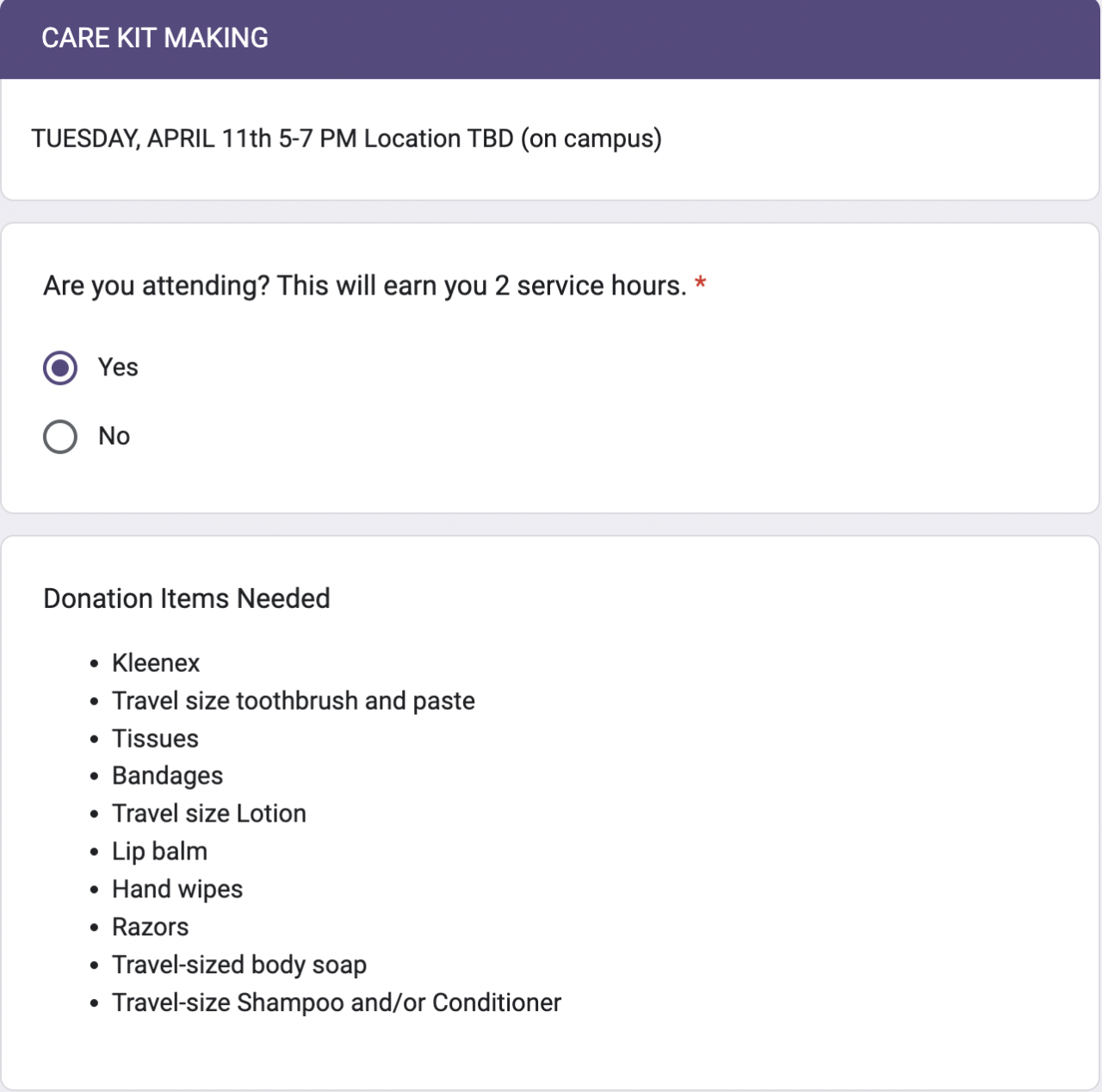The image size is (1102, 1092).
Task: Select the "No" radio button
Action: (x=60, y=437)
